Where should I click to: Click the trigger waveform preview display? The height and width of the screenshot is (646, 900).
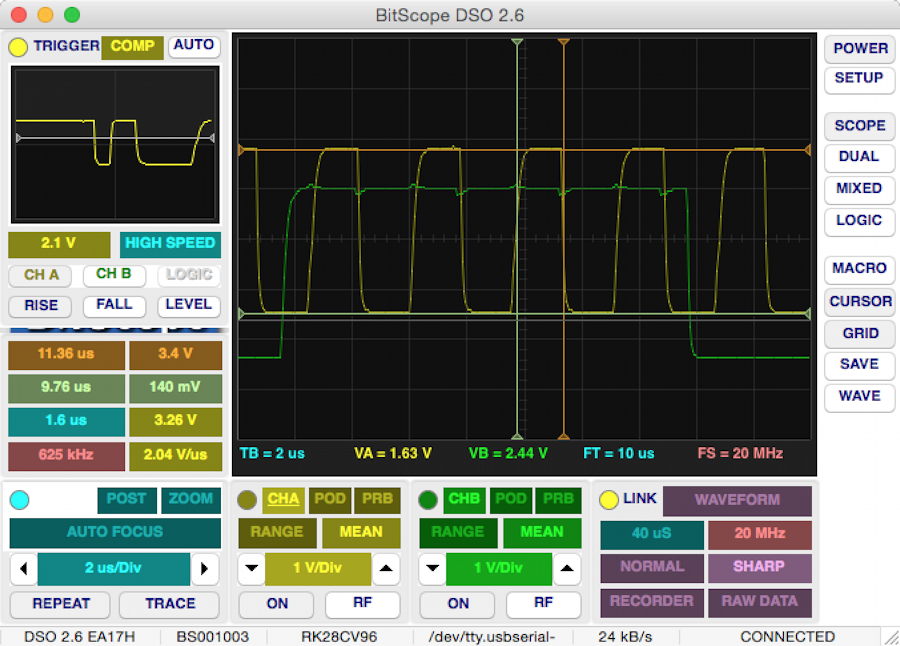click(x=115, y=144)
